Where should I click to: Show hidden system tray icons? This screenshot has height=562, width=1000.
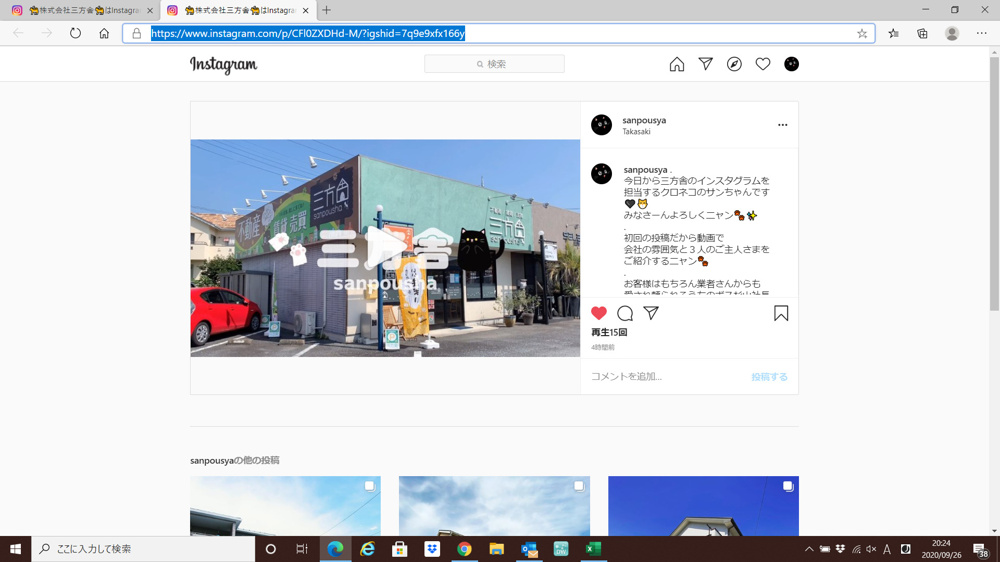tap(809, 549)
